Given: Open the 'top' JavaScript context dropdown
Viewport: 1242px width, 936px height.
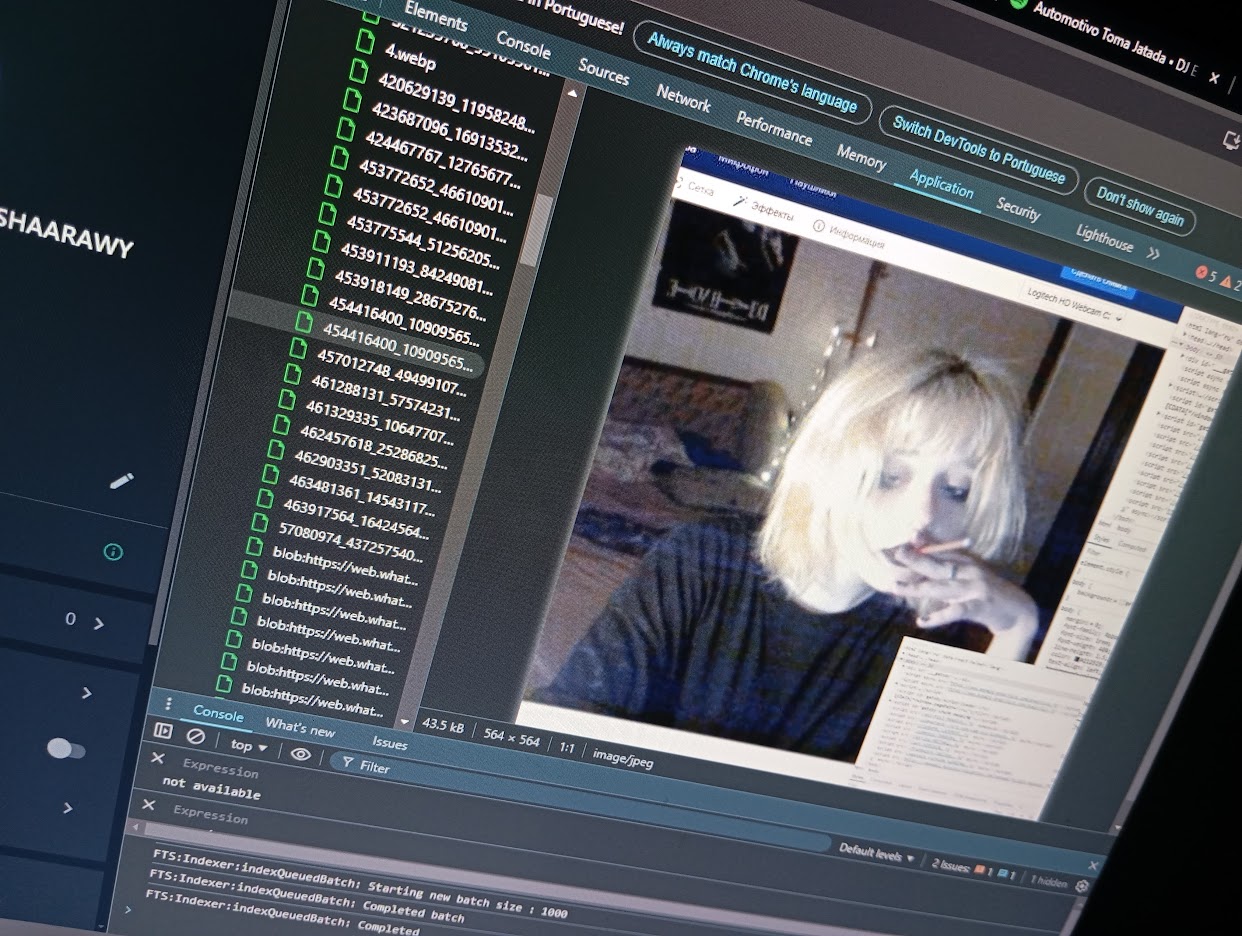Looking at the screenshot, I should tap(249, 746).
